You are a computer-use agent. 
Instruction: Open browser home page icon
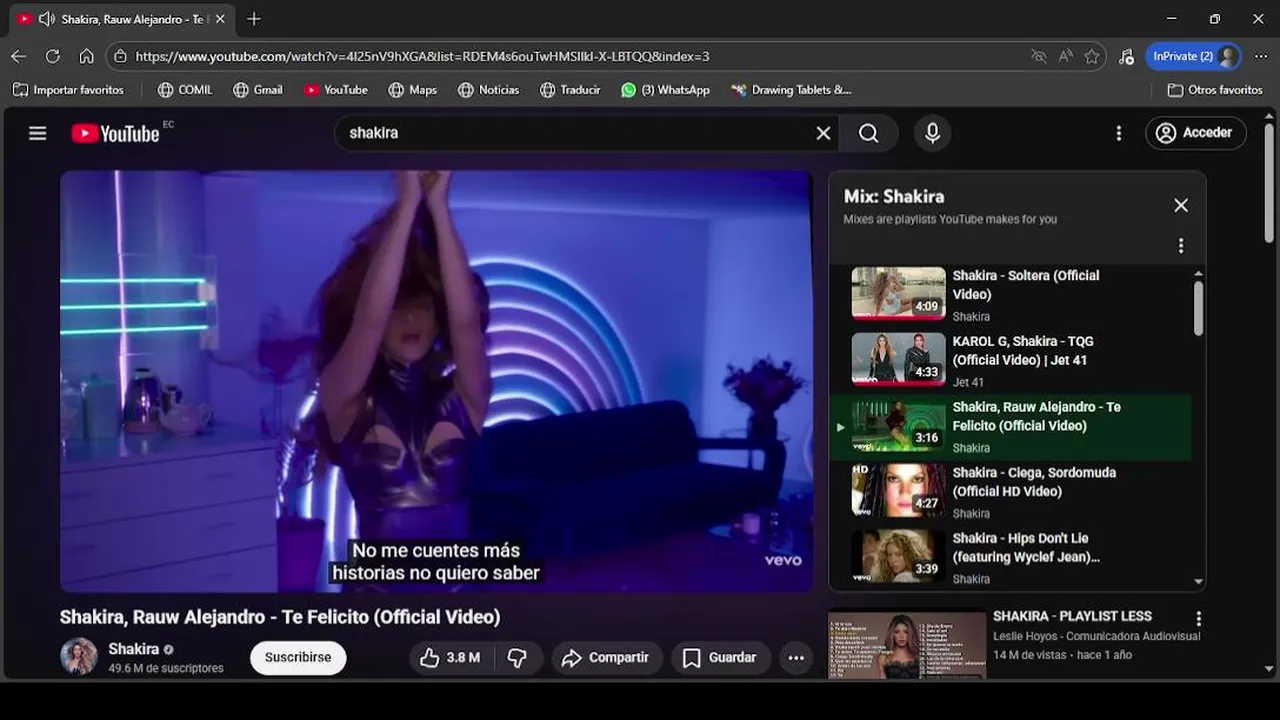(87, 56)
